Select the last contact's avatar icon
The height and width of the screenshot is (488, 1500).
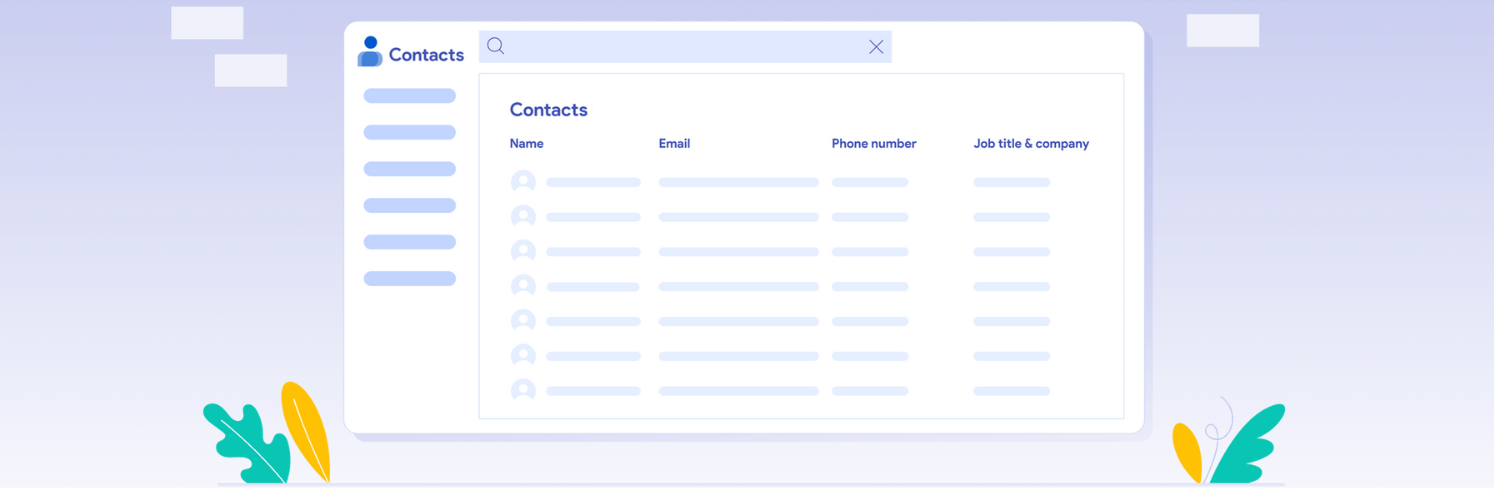[523, 391]
